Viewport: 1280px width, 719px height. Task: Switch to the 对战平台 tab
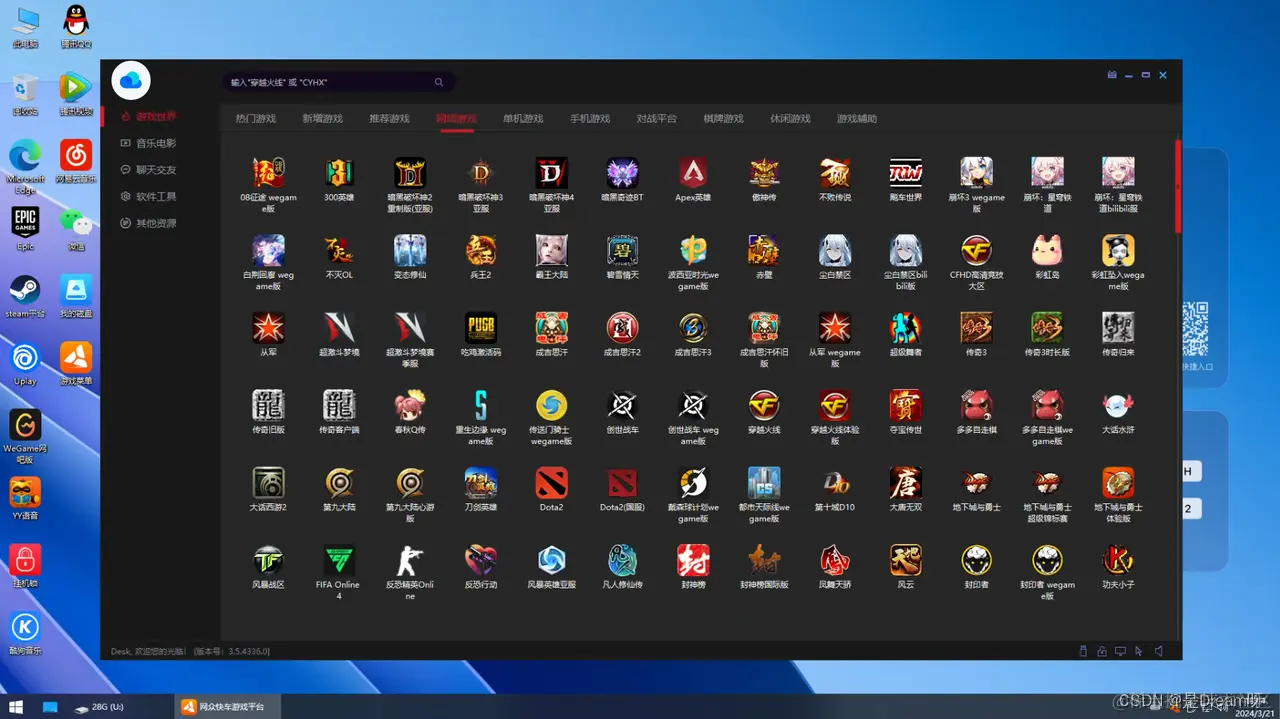[x=657, y=119]
